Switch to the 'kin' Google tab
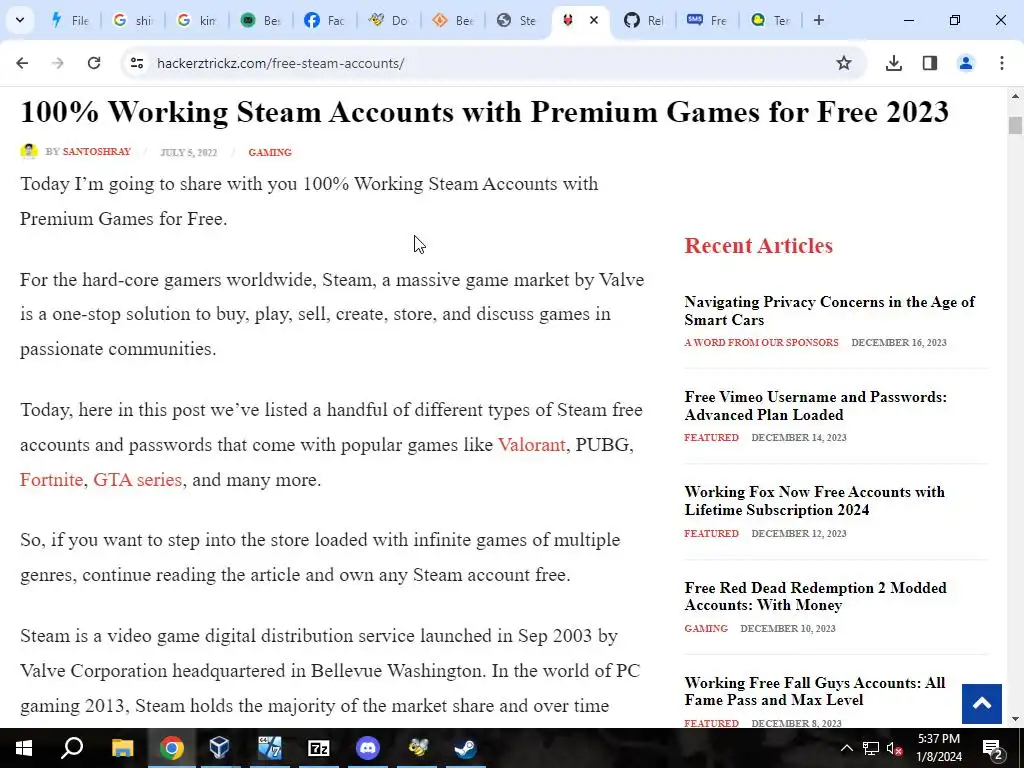The height and width of the screenshot is (768, 1024). 197,20
